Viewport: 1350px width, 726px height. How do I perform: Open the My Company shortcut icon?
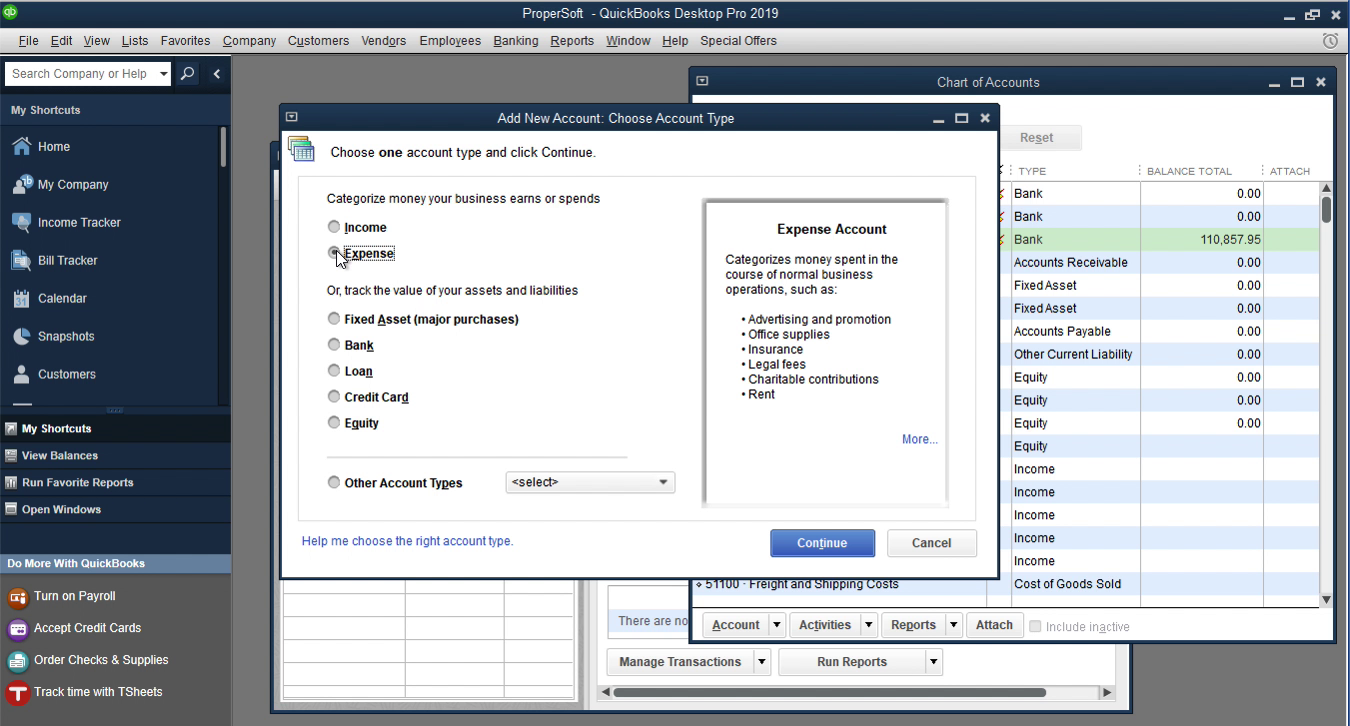21,185
